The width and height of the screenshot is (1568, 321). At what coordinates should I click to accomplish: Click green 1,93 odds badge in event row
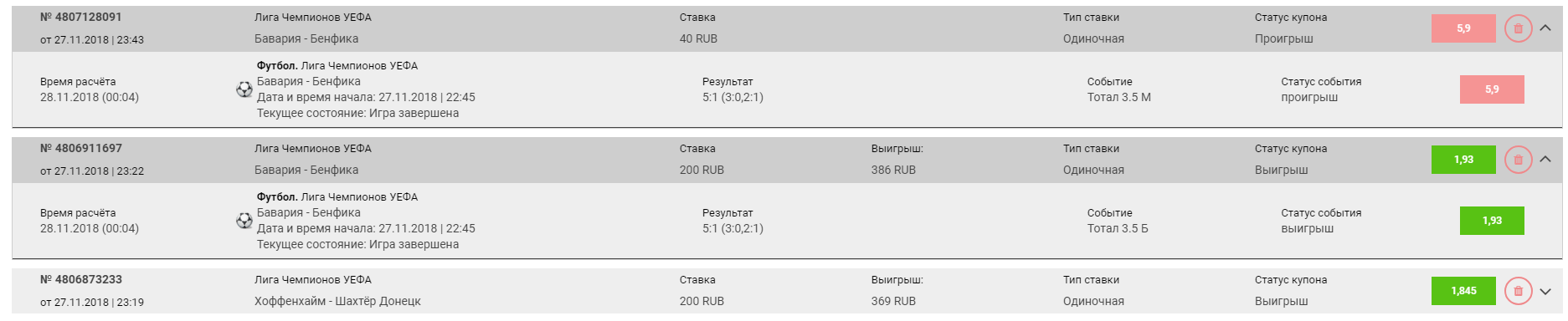click(x=1492, y=221)
